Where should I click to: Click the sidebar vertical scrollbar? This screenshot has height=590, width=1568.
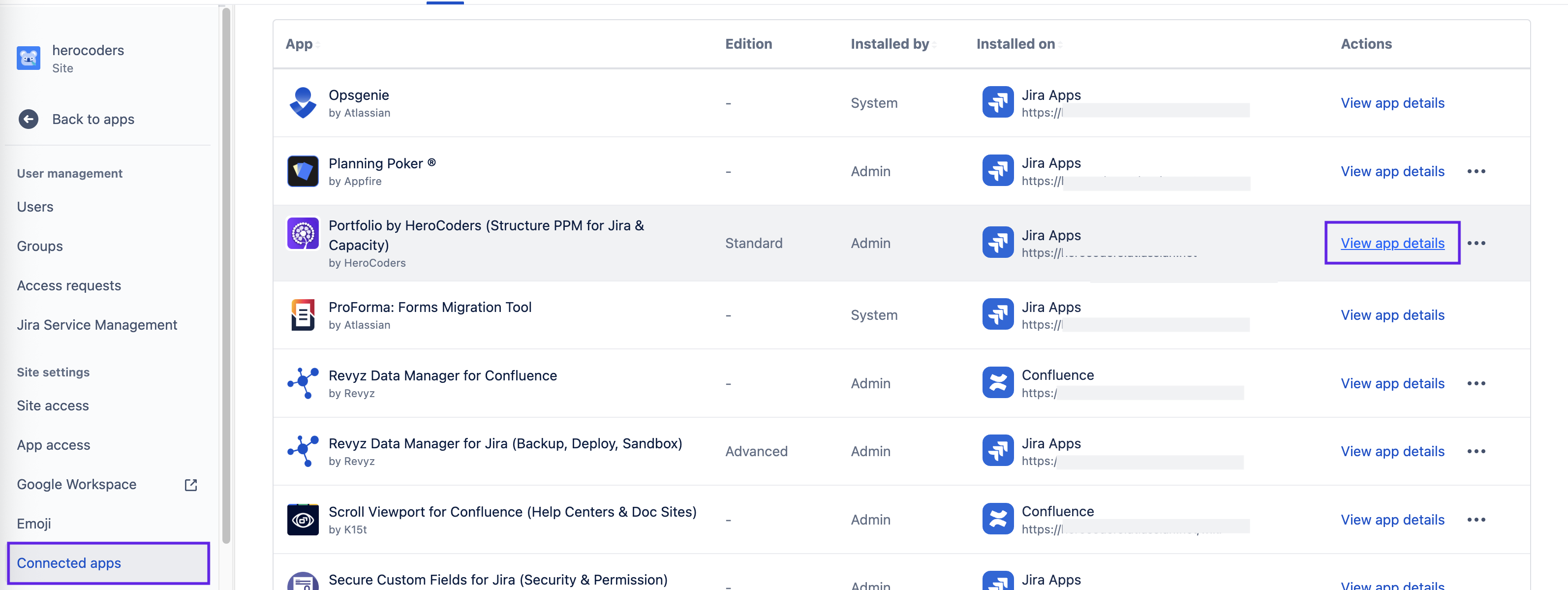pos(226,274)
